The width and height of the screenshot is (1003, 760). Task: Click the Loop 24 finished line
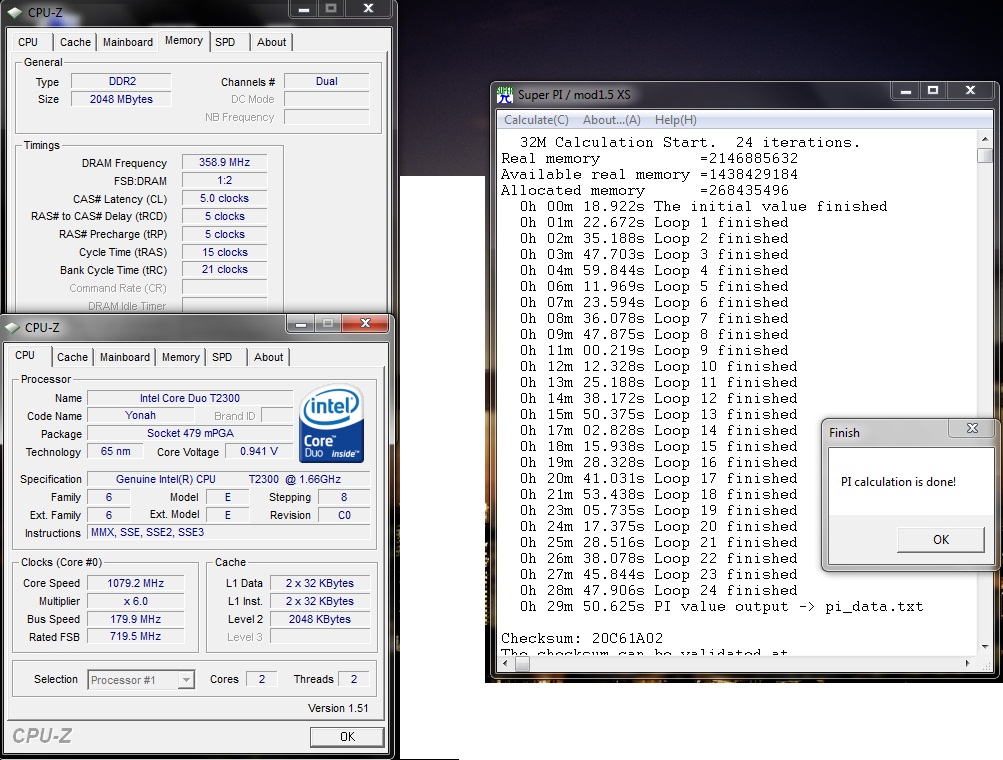coord(658,590)
